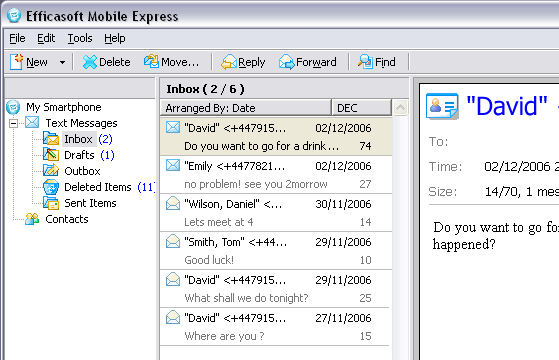
Task: Click the Drafts folder icon
Action: [51, 155]
